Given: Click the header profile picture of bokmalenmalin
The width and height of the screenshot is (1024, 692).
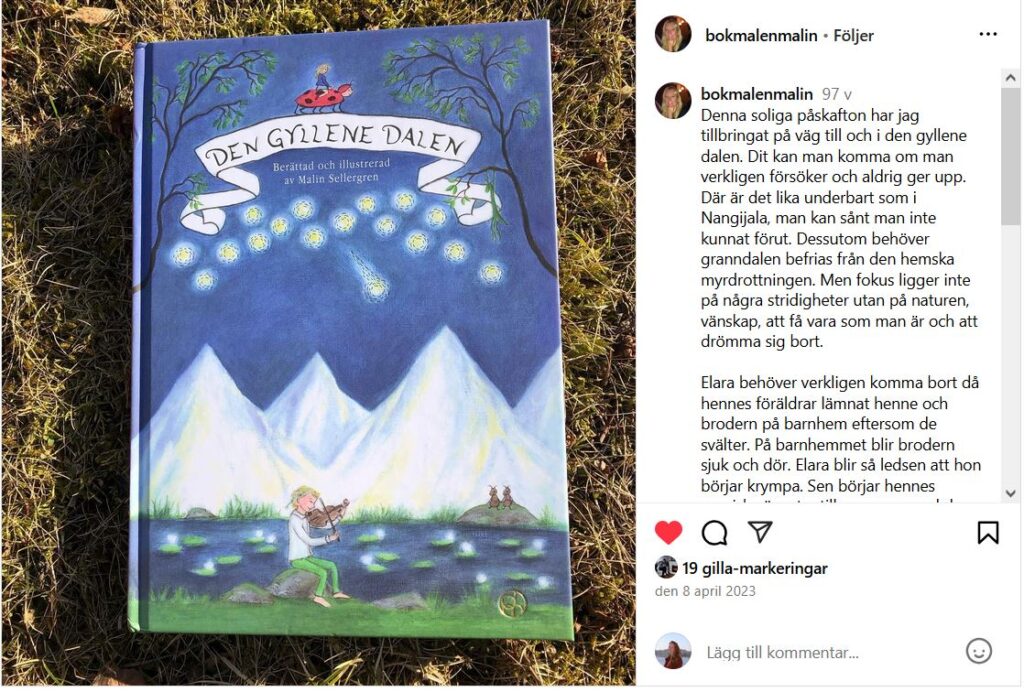Looking at the screenshot, I should click(x=673, y=34).
